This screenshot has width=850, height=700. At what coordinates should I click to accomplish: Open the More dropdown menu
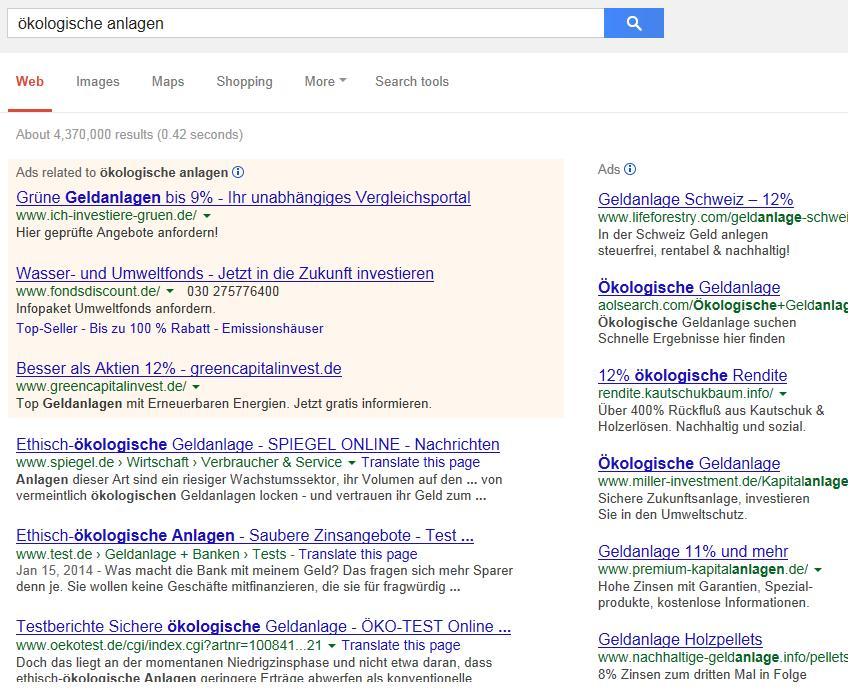(x=325, y=82)
